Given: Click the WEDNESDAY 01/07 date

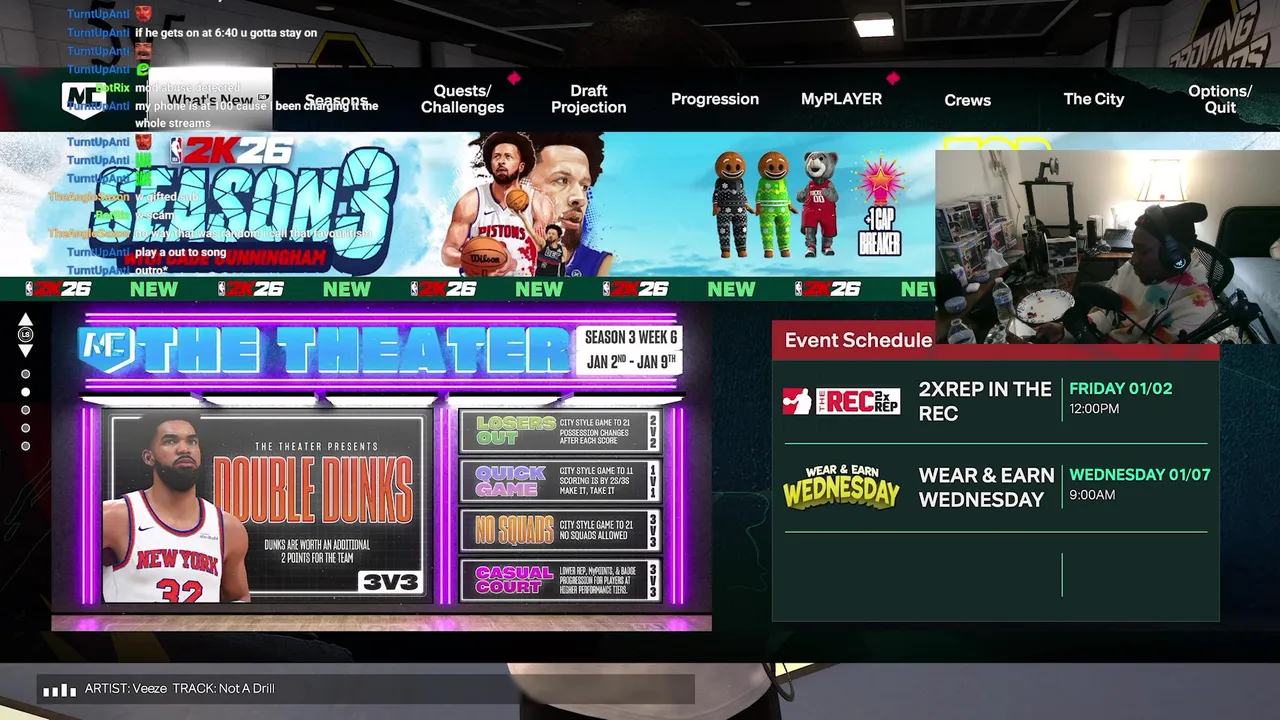Looking at the screenshot, I should pyautogui.click(x=1140, y=474).
